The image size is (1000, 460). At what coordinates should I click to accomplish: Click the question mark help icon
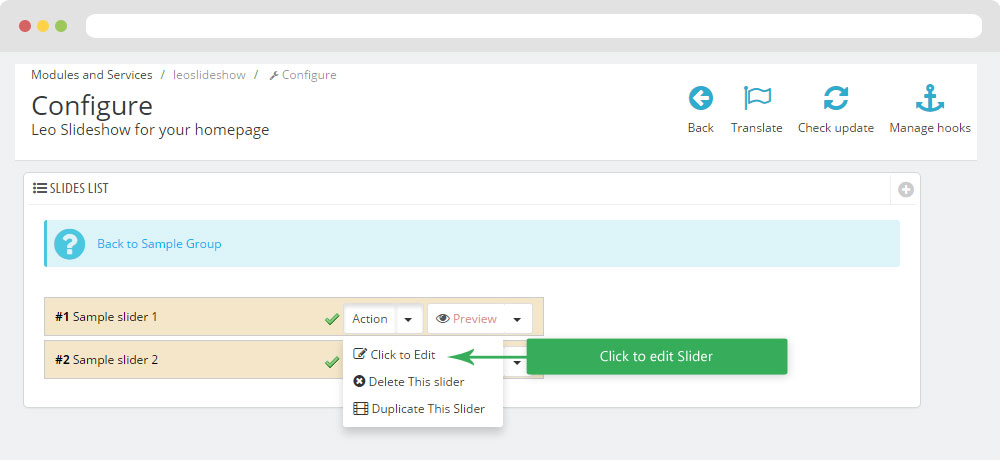pos(69,244)
